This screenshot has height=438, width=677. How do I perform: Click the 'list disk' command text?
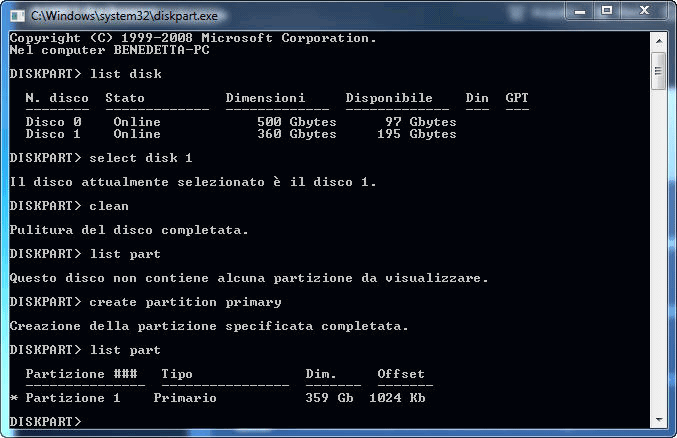125,74
